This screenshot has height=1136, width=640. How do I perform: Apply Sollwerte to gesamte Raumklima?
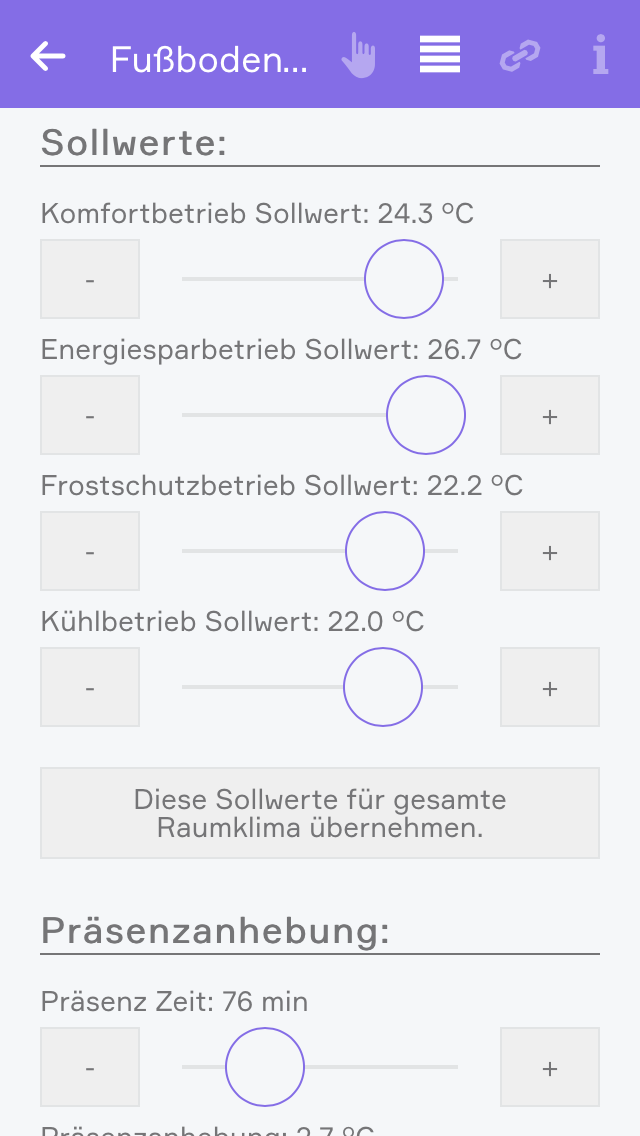[x=320, y=813]
